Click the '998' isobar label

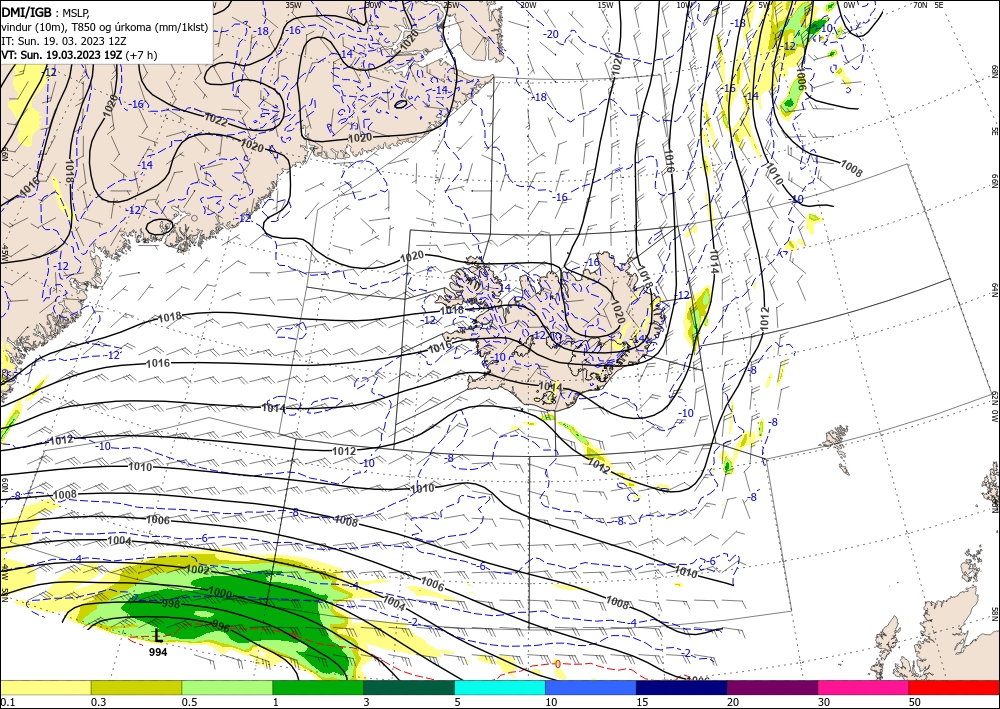171,603
